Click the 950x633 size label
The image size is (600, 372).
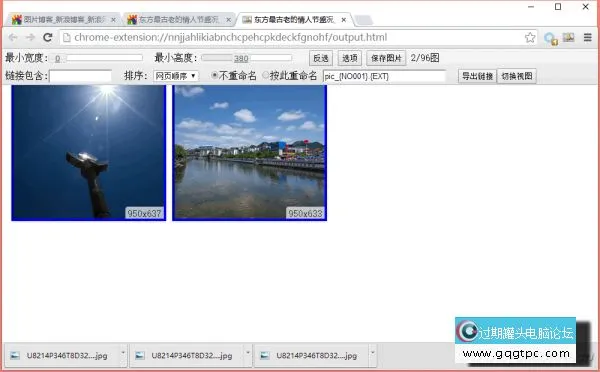305,213
